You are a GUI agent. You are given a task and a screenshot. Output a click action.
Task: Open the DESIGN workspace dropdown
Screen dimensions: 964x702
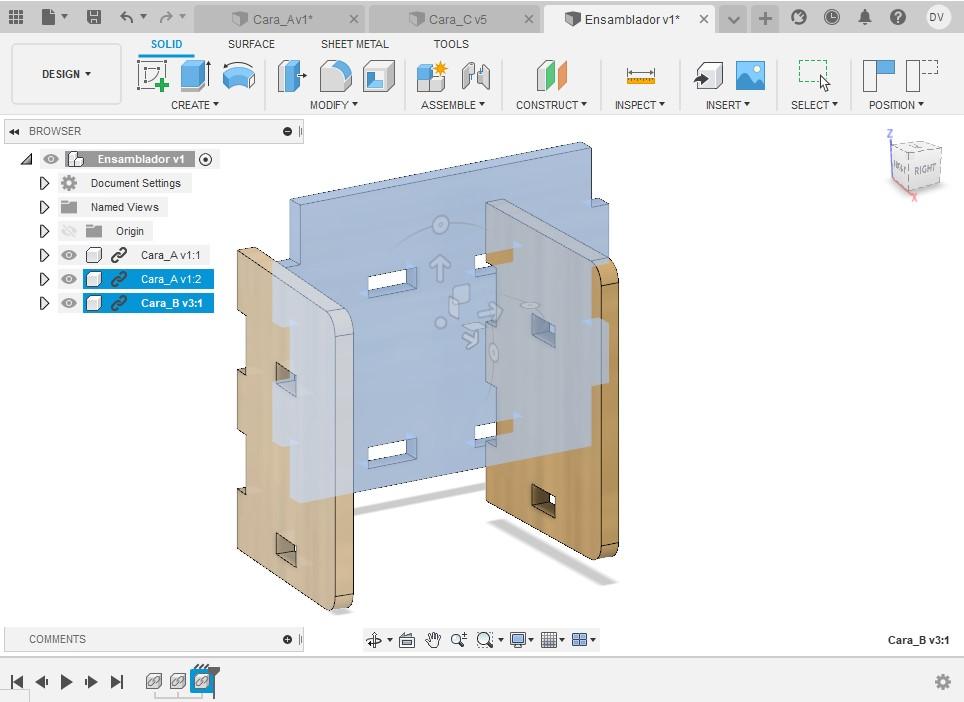pos(66,74)
